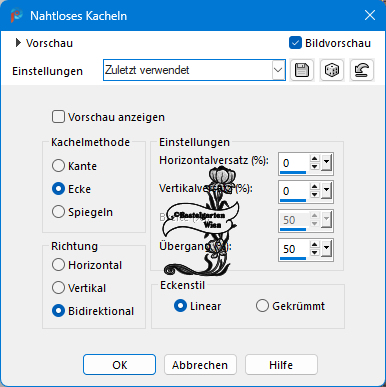Select the Kante tiling method

coord(58,166)
